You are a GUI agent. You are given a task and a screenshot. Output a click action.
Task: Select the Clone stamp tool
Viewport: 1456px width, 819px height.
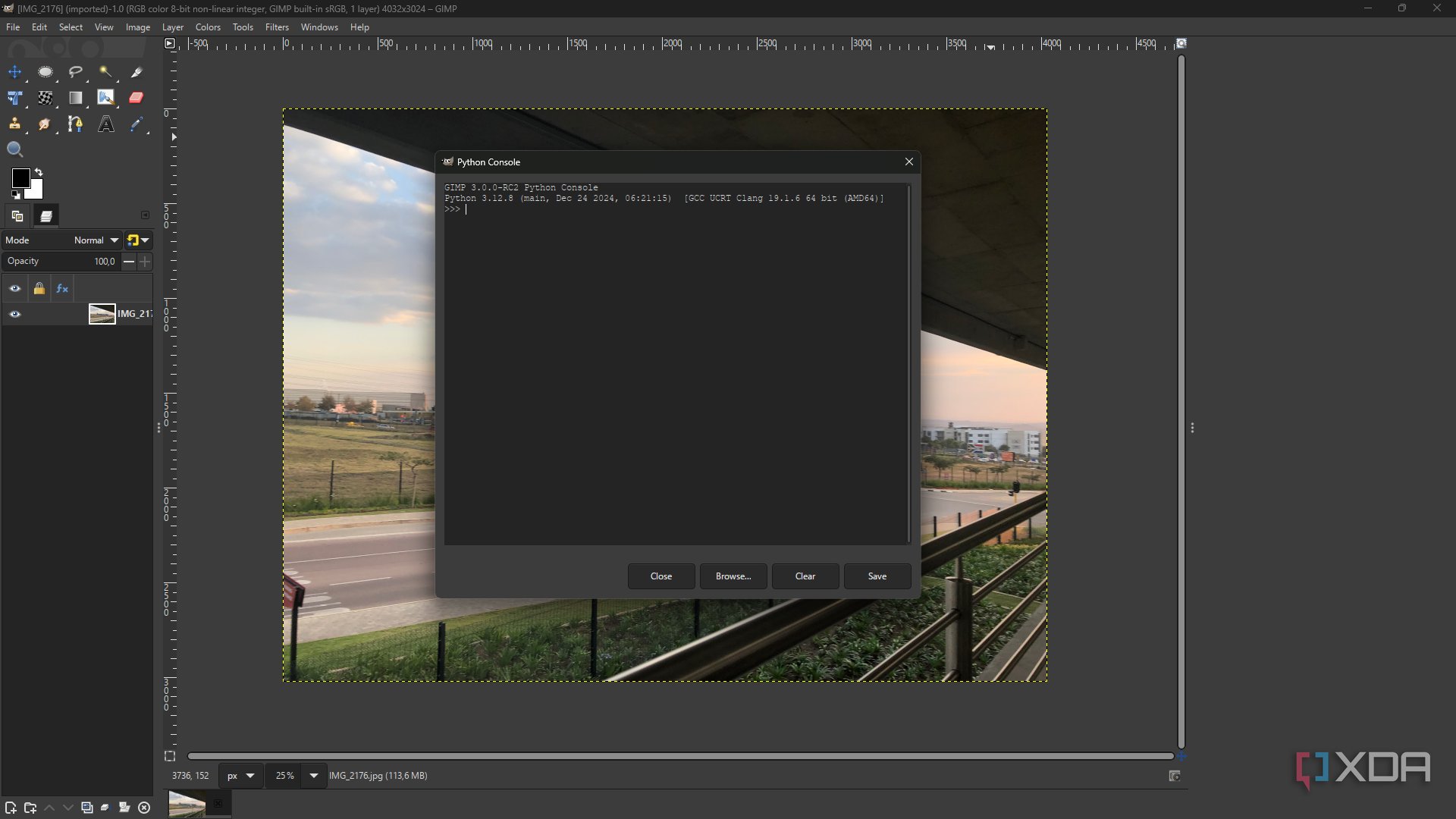[x=14, y=124]
